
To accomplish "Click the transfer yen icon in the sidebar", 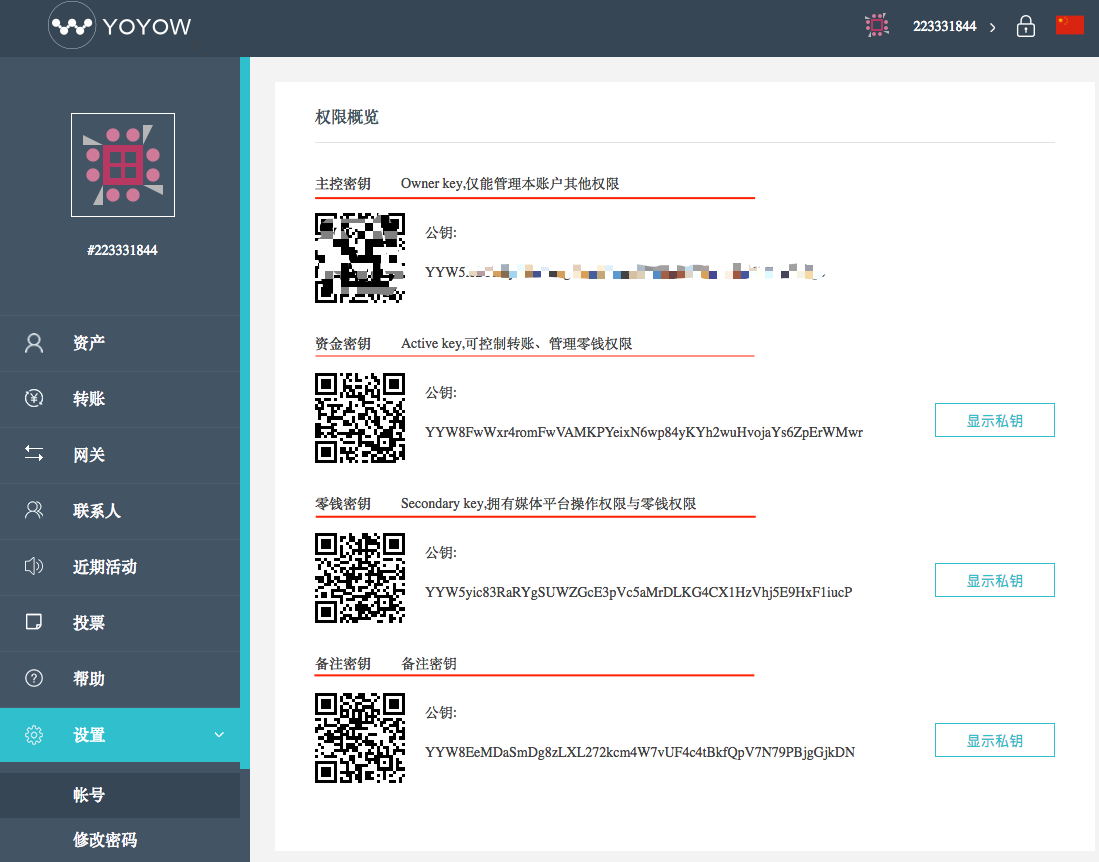I will [x=34, y=399].
